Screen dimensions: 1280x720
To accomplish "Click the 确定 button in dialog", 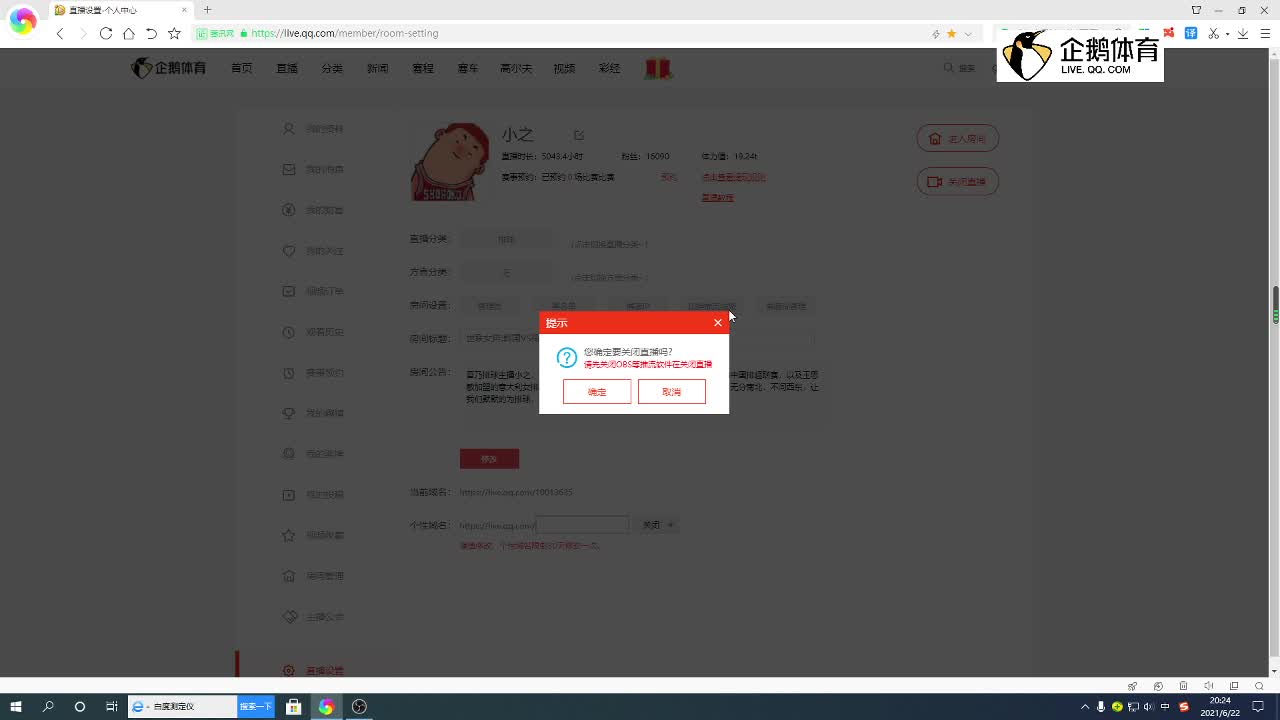I will (x=597, y=392).
